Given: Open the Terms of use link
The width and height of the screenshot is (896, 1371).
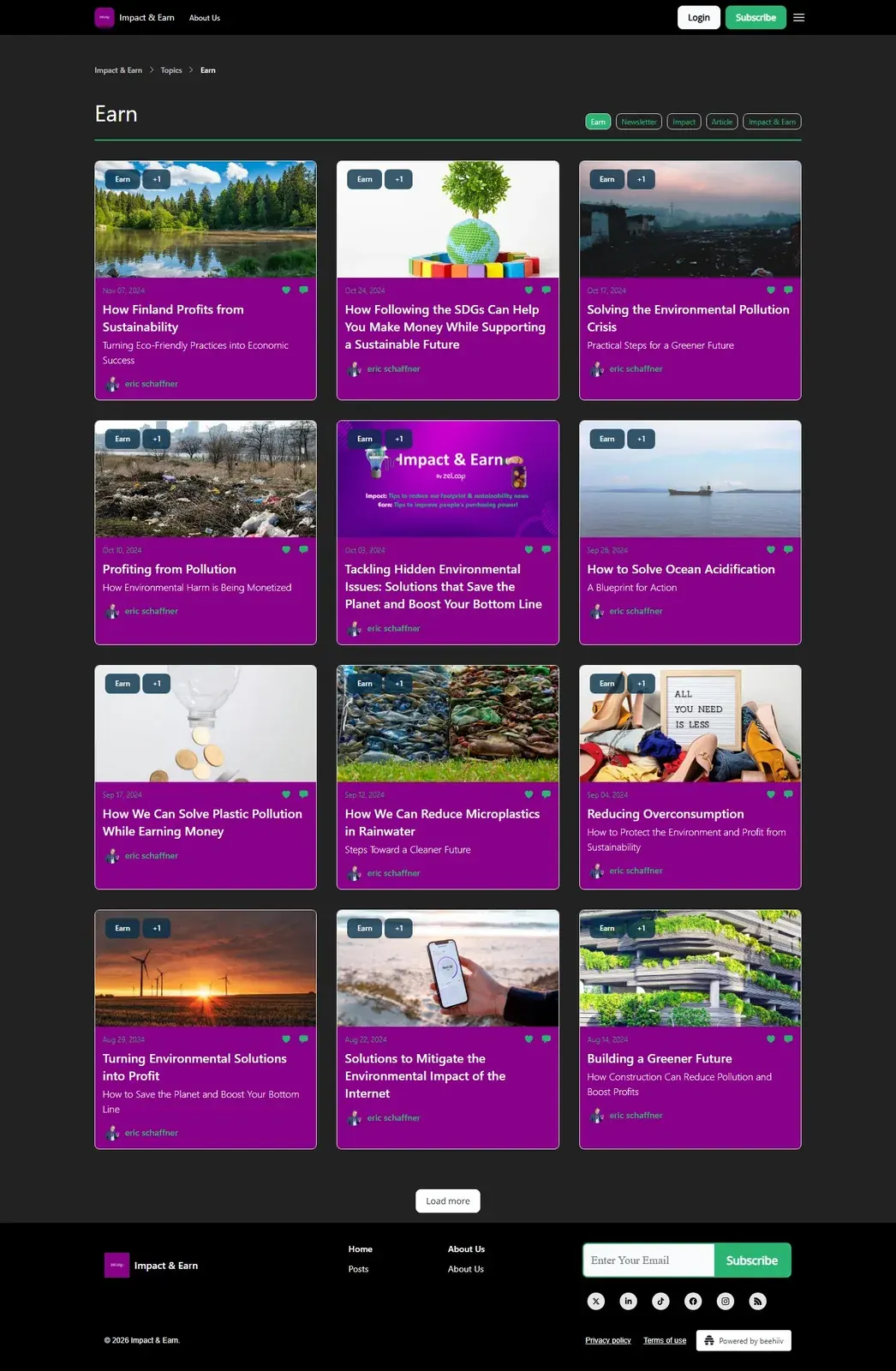Looking at the screenshot, I should click(x=665, y=1340).
